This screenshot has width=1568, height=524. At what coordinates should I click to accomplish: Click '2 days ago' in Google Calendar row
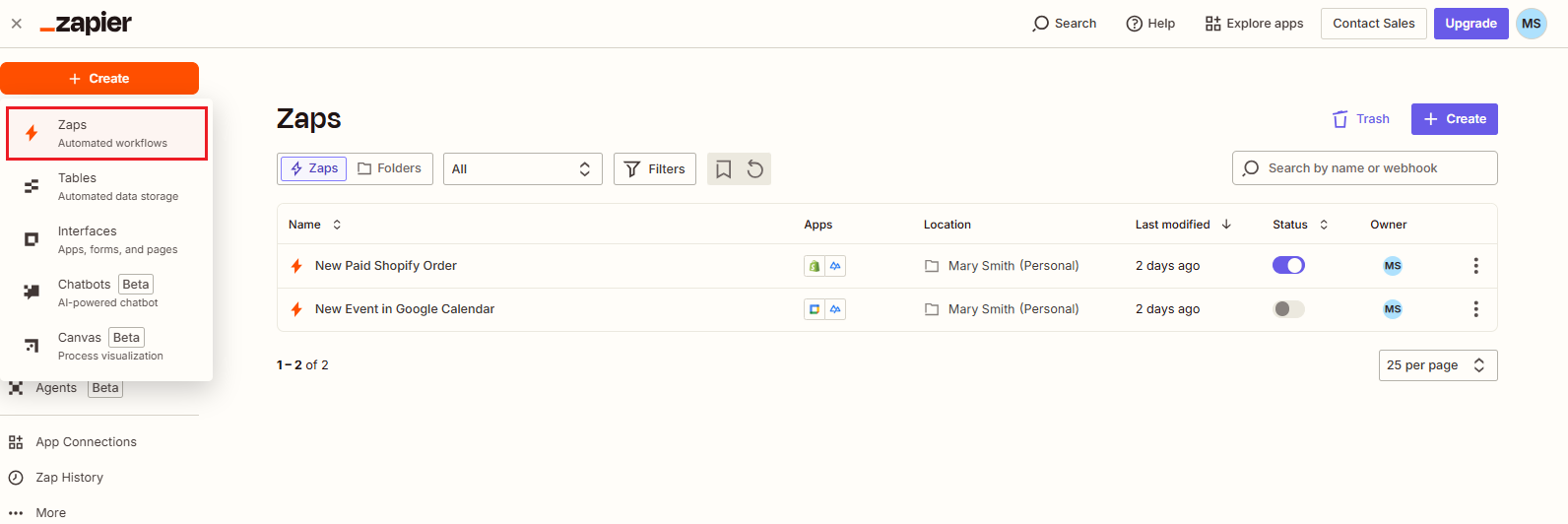pos(1167,309)
